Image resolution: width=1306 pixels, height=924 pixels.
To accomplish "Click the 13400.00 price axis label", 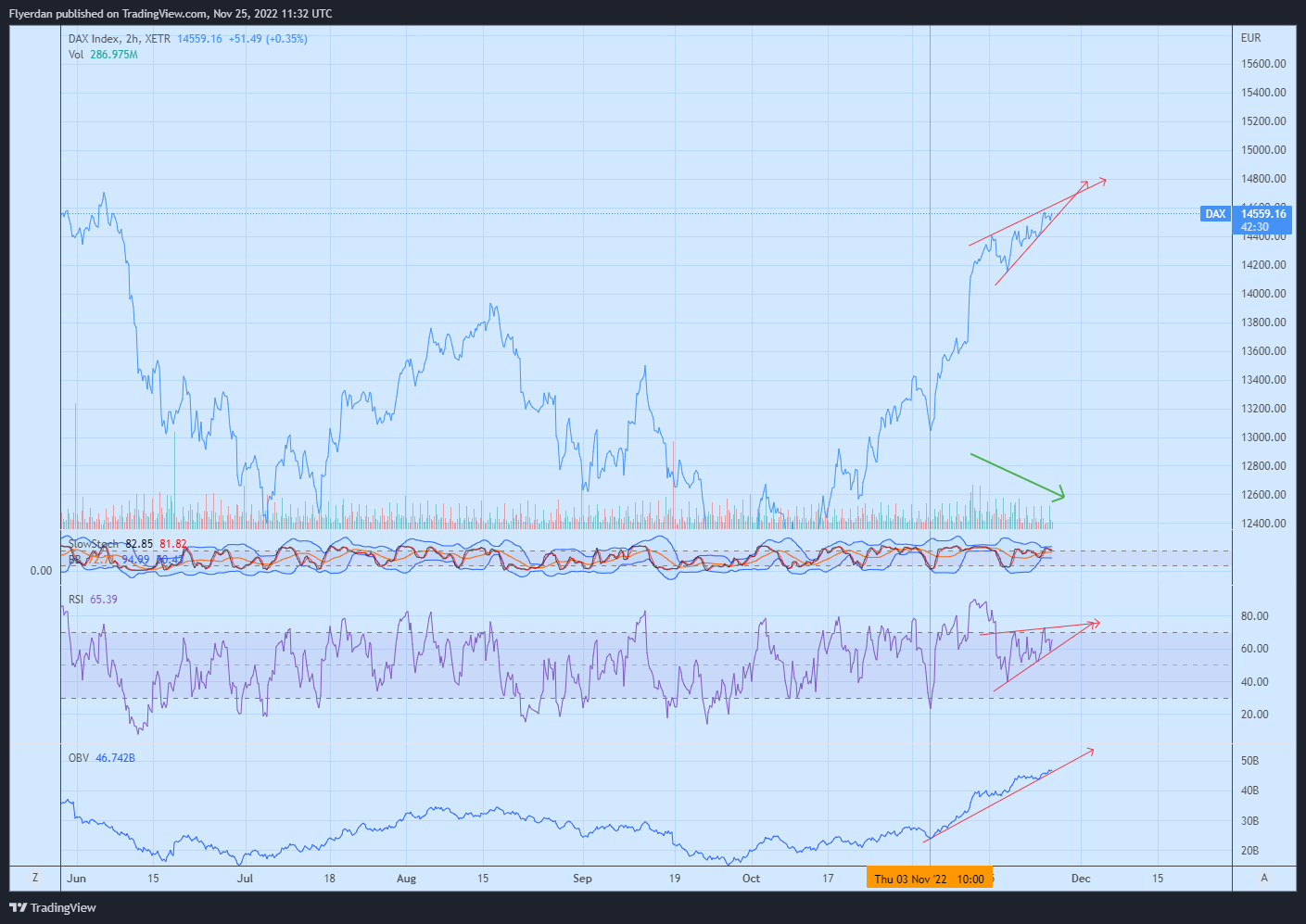I will point(1263,380).
